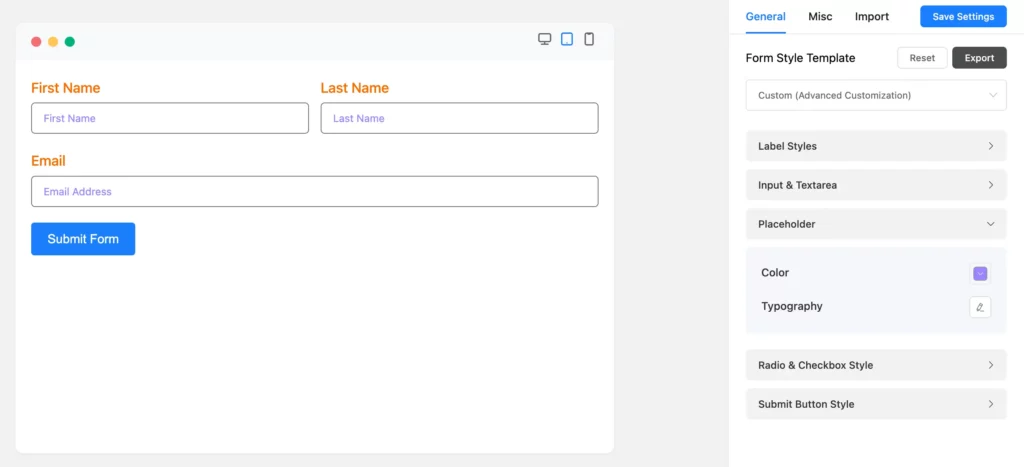Click the orange Email label text
The image size is (1024, 467).
(x=48, y=161)
